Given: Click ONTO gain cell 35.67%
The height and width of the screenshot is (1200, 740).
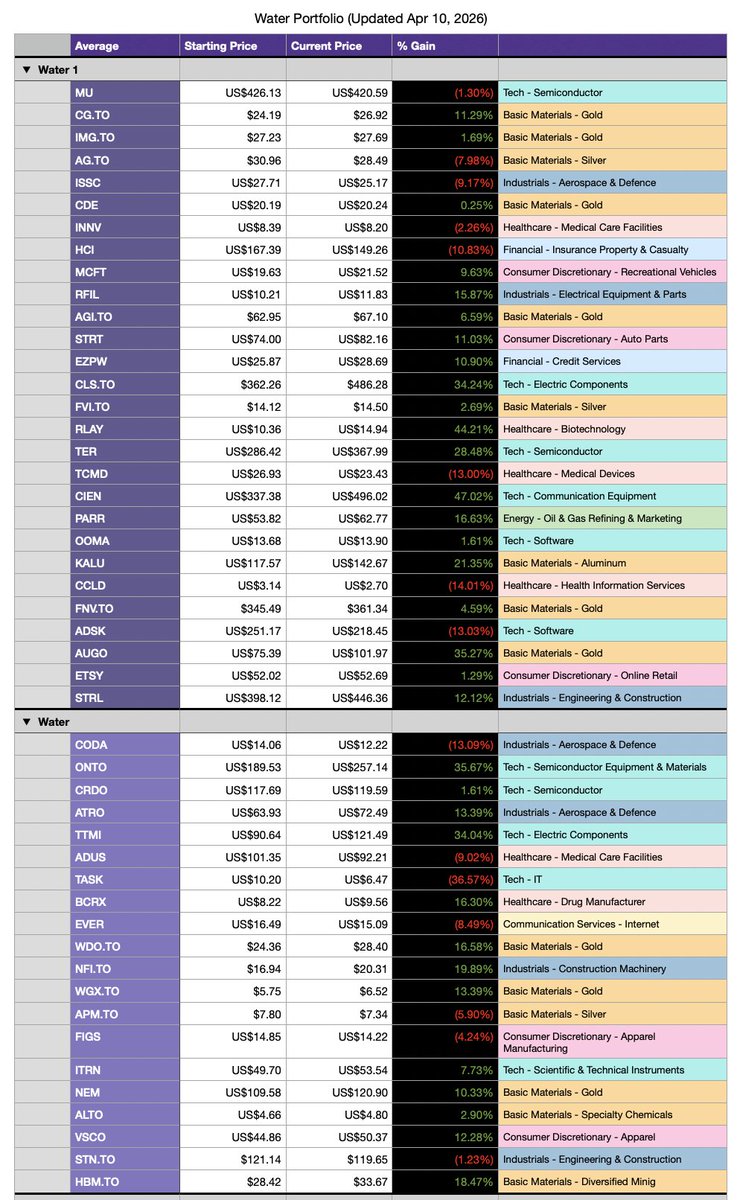Looking at the screenshot, I should [445, 767].
